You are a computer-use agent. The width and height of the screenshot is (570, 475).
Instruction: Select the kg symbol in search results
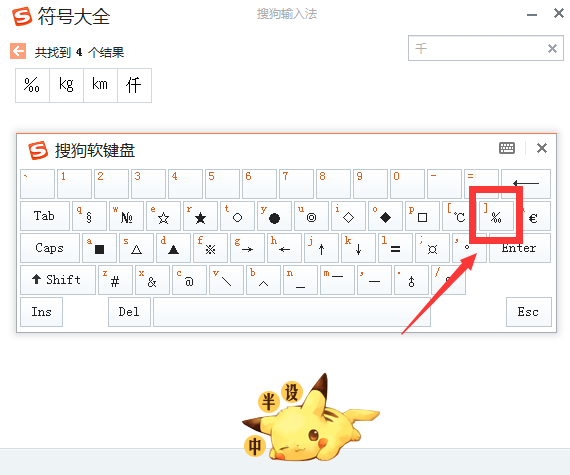[66, 85]
